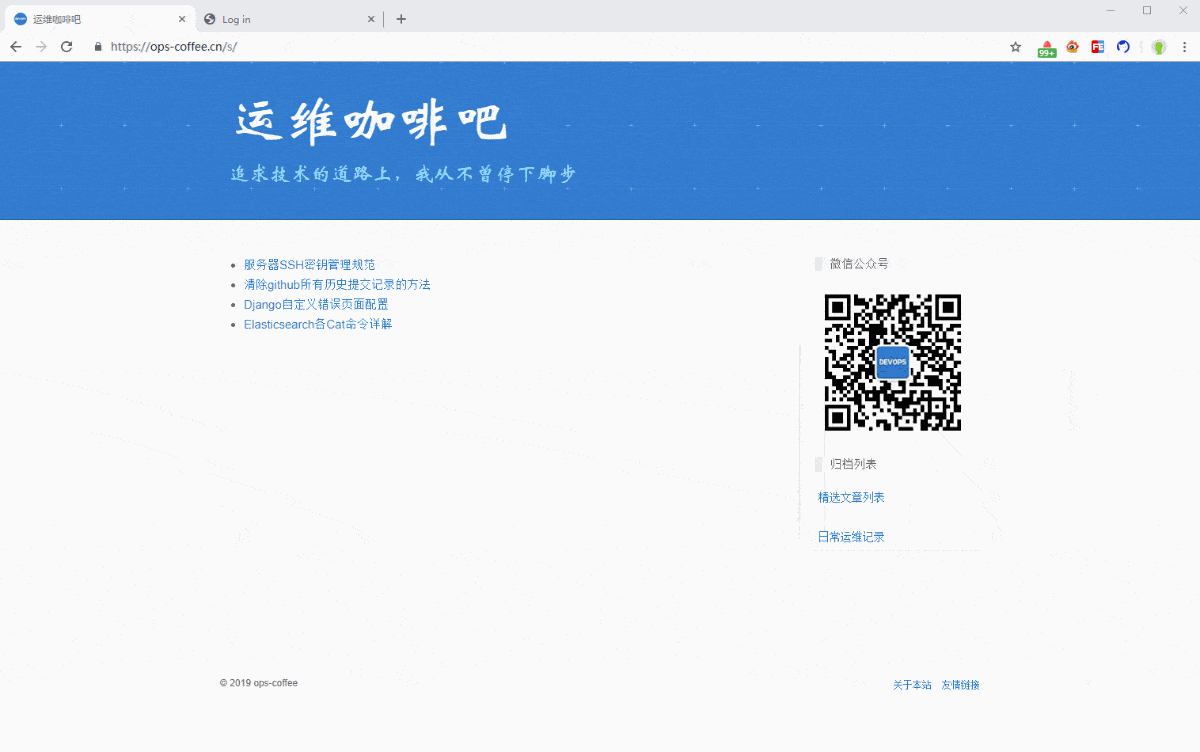
Task: Click the address bar URL field
Action: point(500,47)
